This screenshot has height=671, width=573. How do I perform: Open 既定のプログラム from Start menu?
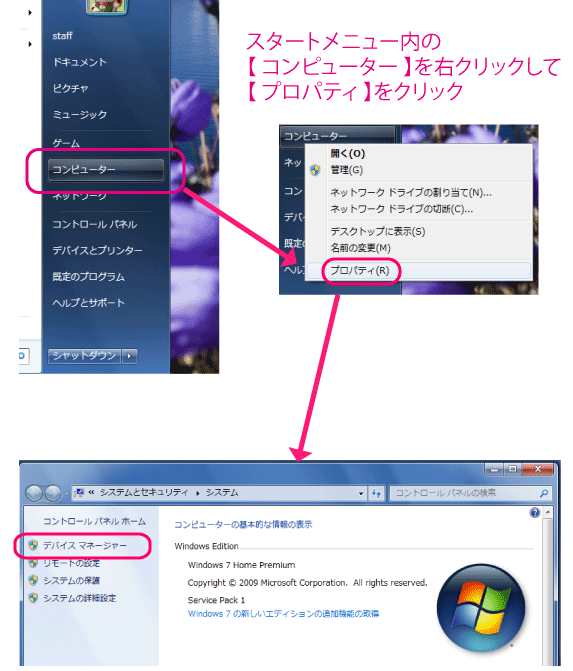[x=88, y=276]
